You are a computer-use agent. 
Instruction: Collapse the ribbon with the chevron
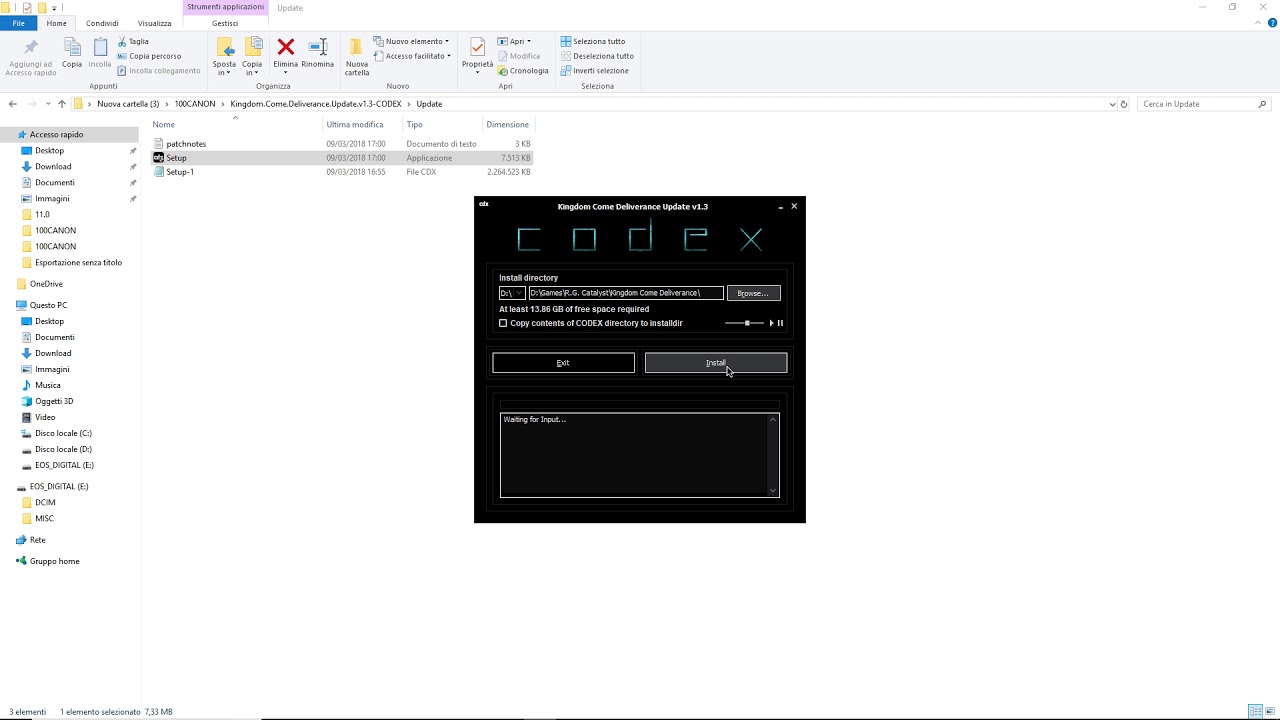(x=1258, y=24)
